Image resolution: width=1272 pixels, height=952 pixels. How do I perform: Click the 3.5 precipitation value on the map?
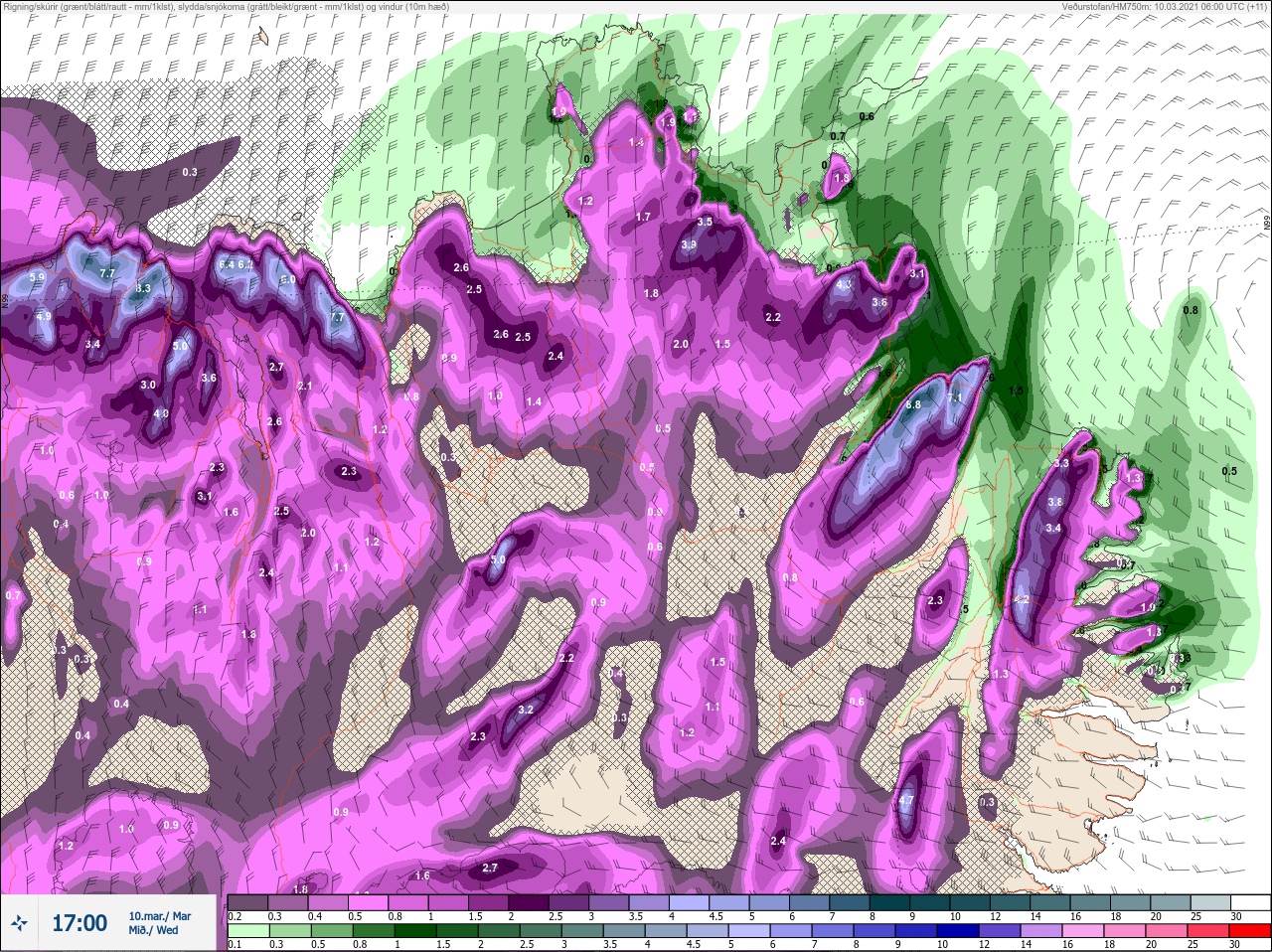(x=706, y=222)
